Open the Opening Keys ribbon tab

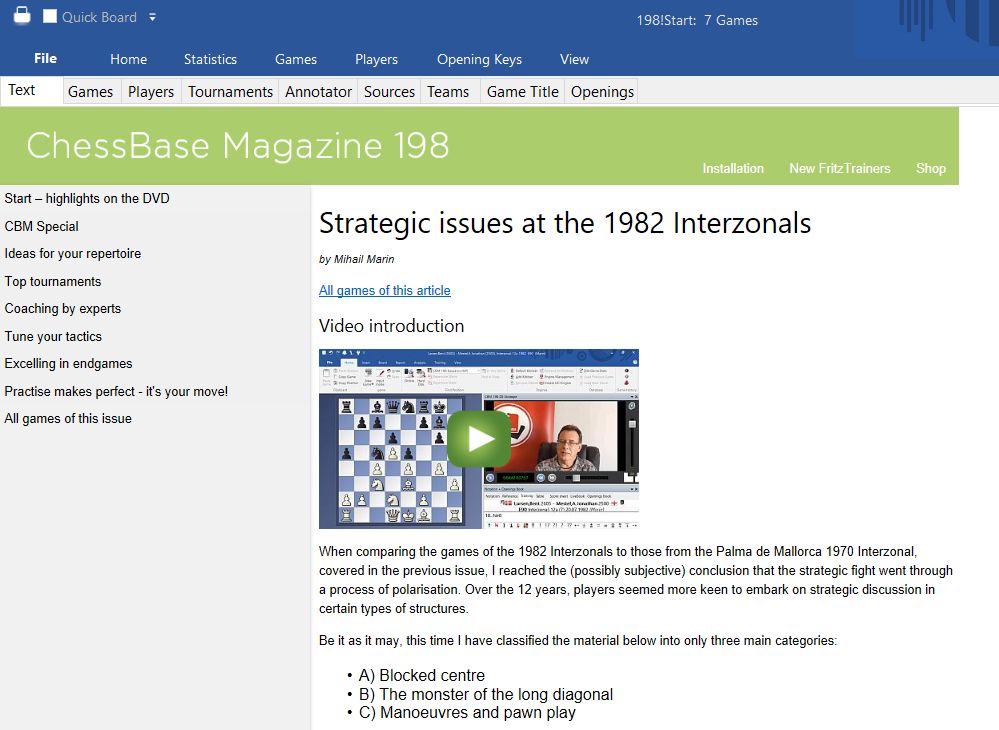click(479, 59)
